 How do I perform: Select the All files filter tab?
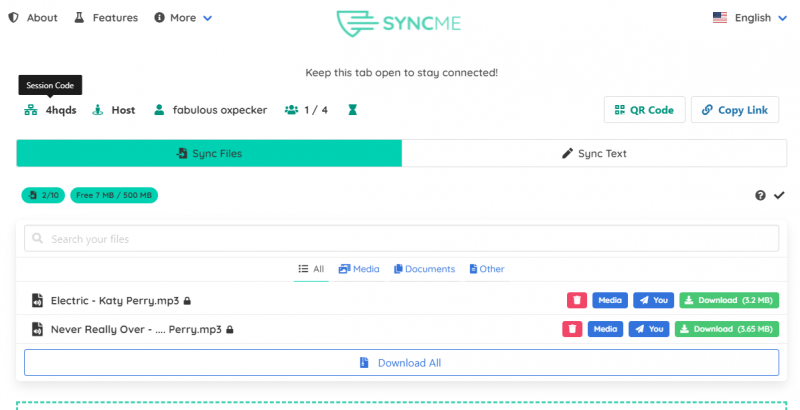tap(311, 269)
